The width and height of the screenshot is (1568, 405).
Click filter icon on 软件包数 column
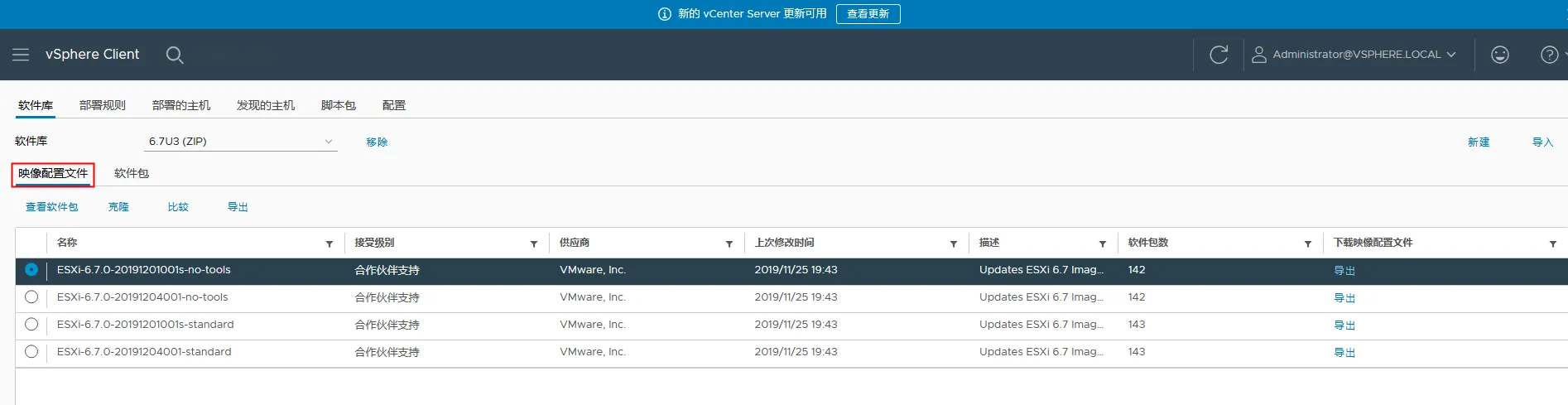pyautogui.click(x=1308, y=243)
